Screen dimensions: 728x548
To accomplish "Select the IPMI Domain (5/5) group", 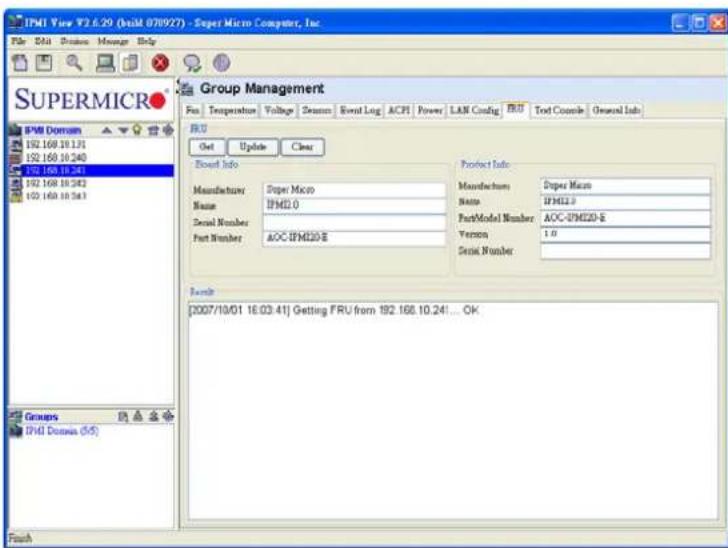I will pyautogui.click(x=62, y=431).
